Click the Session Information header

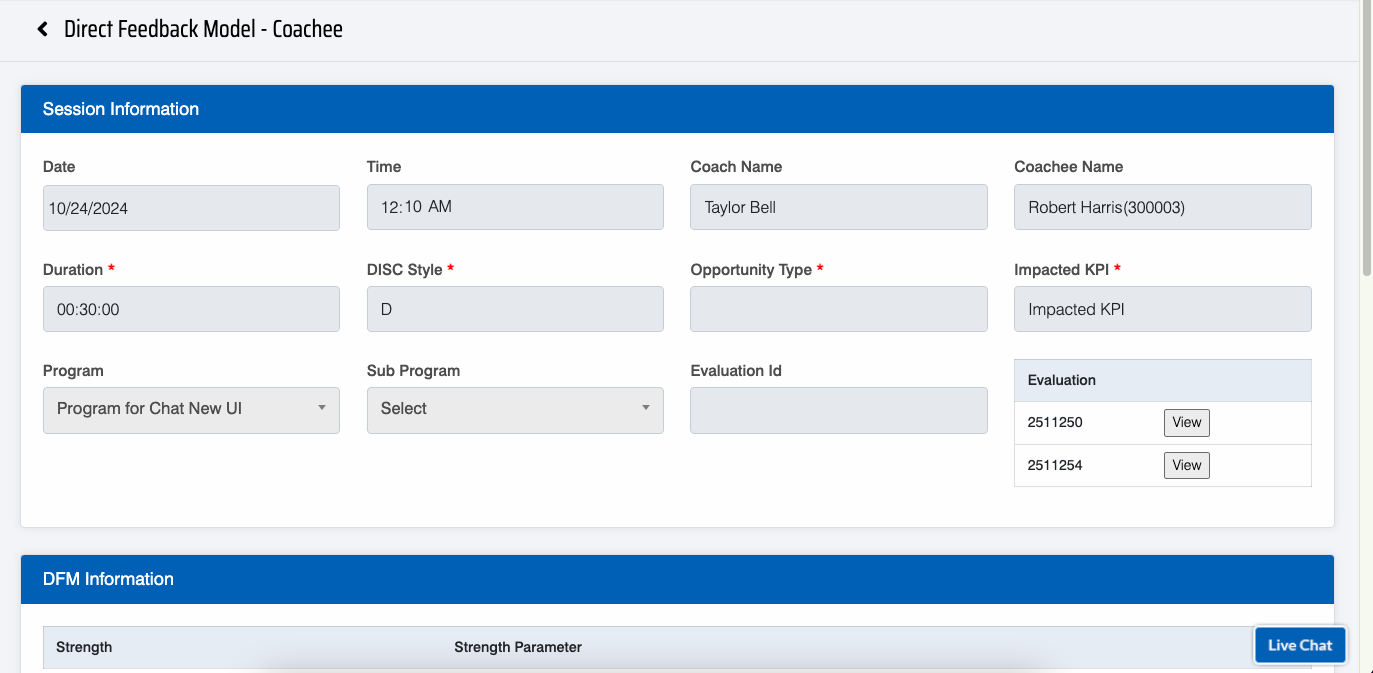121,109
